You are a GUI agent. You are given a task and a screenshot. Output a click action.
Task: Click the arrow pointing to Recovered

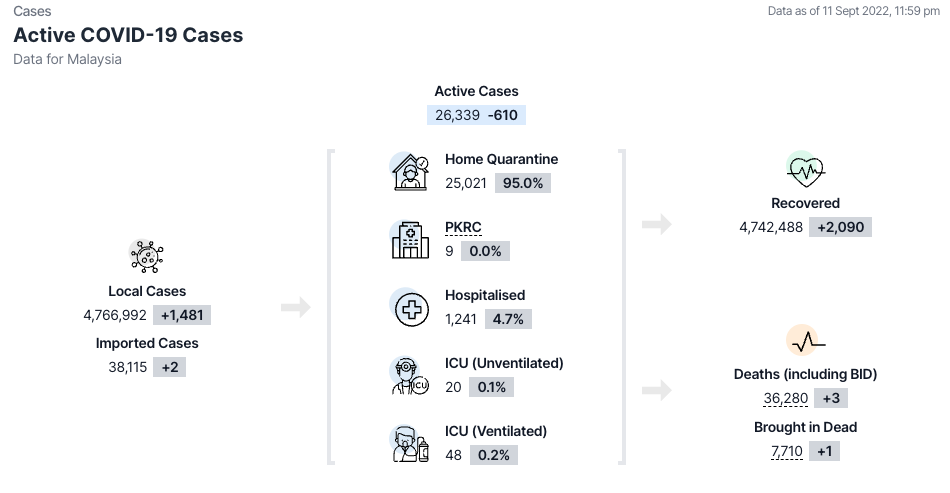pyautogui.click(x=656, y=224)
